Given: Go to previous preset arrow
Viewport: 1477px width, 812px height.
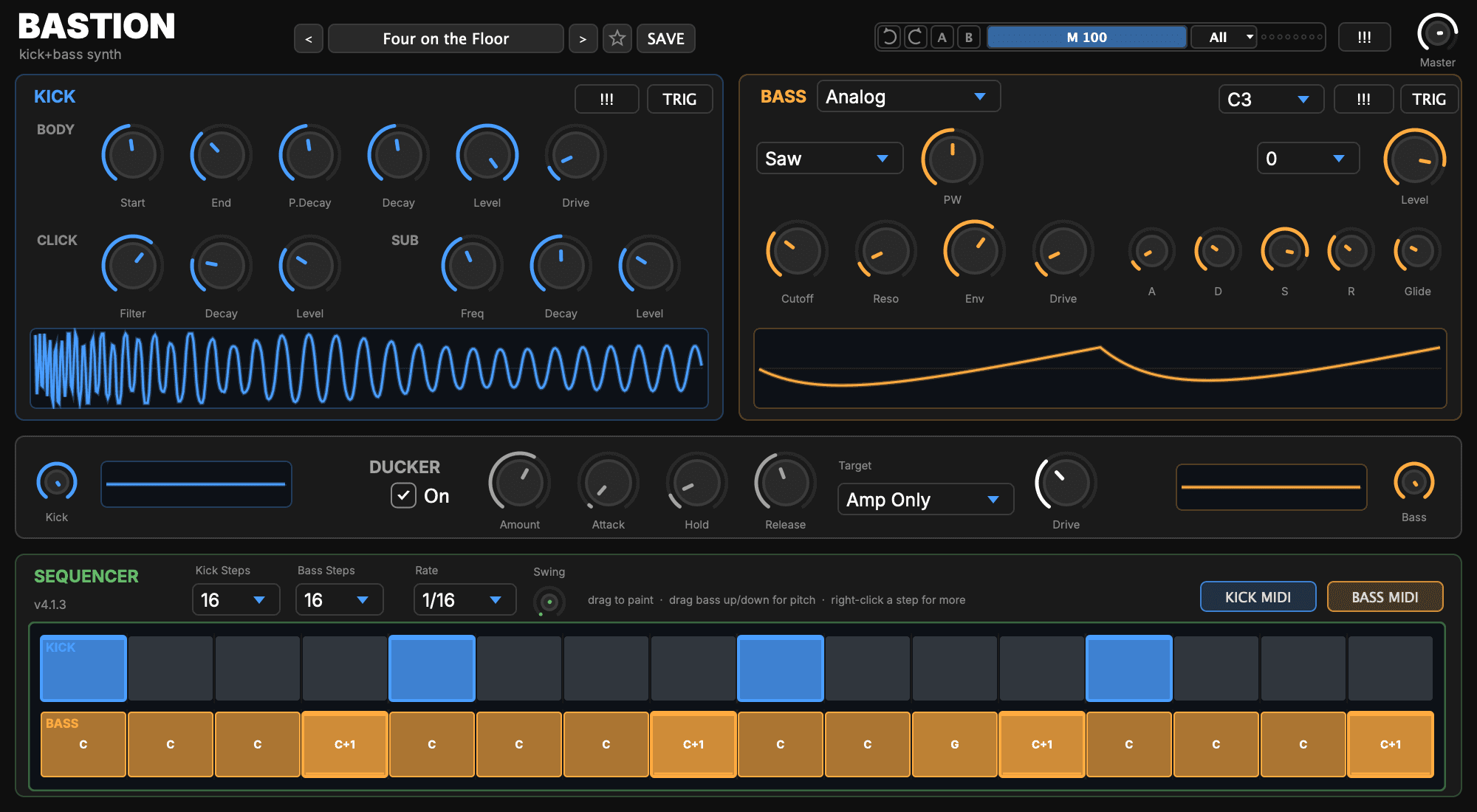Looking at the screenshot, I should (x=309, y=38).
